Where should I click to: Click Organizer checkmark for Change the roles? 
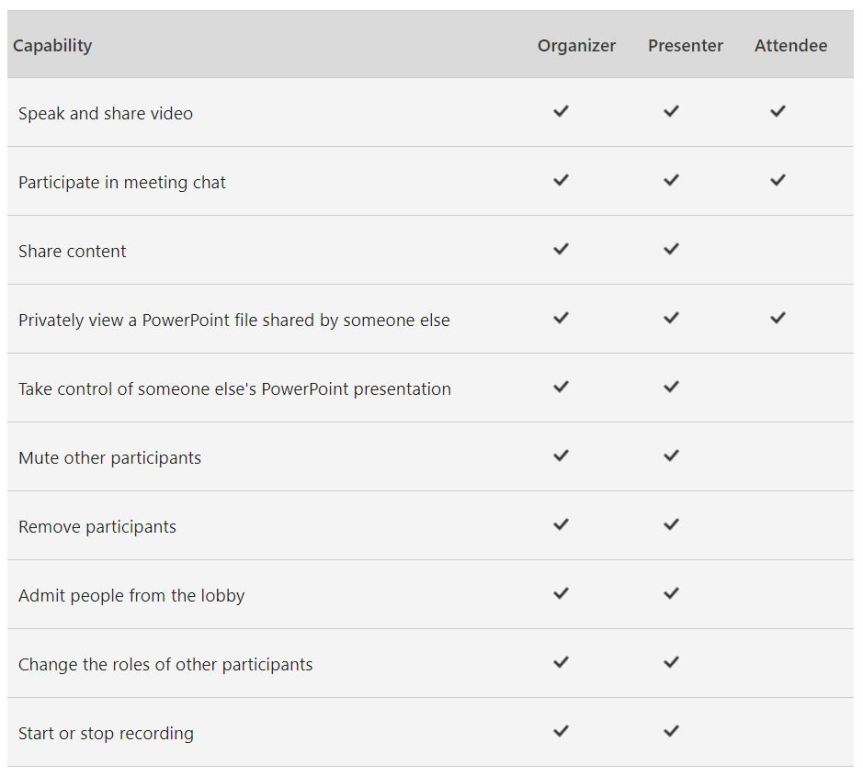[561, 663]
